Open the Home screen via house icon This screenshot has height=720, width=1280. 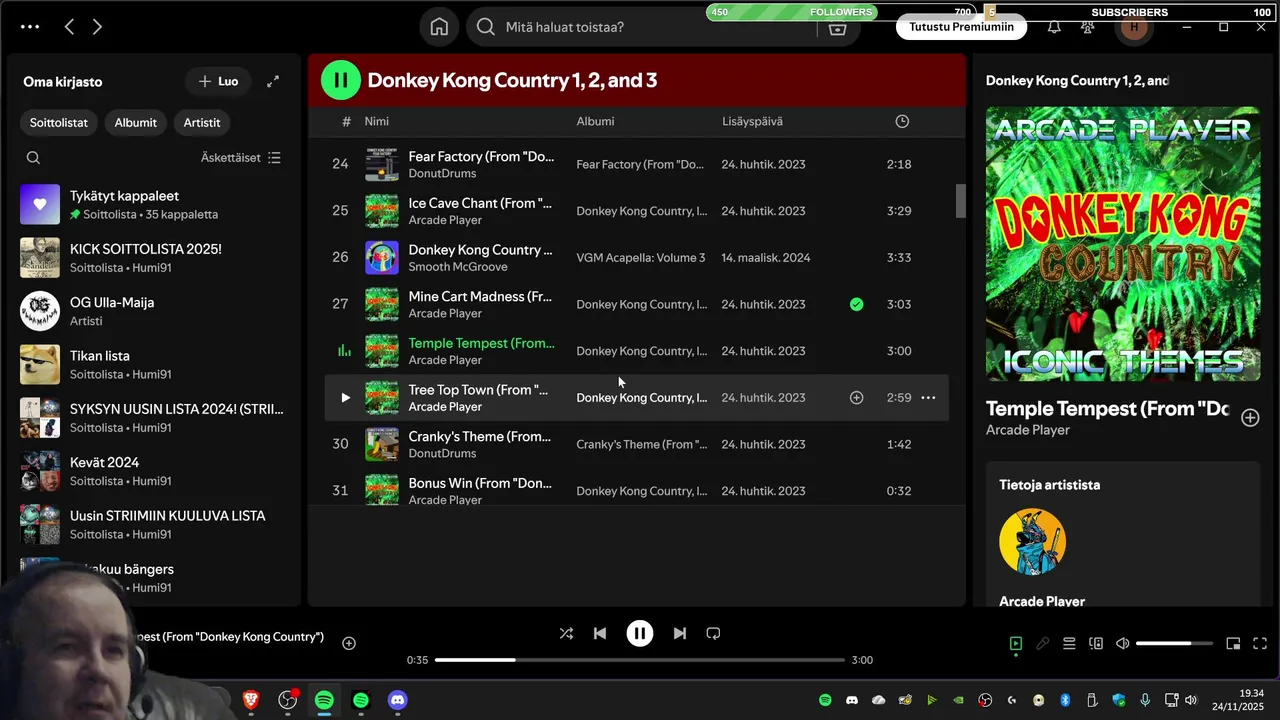pyautogui.click(x=439, y=27)
